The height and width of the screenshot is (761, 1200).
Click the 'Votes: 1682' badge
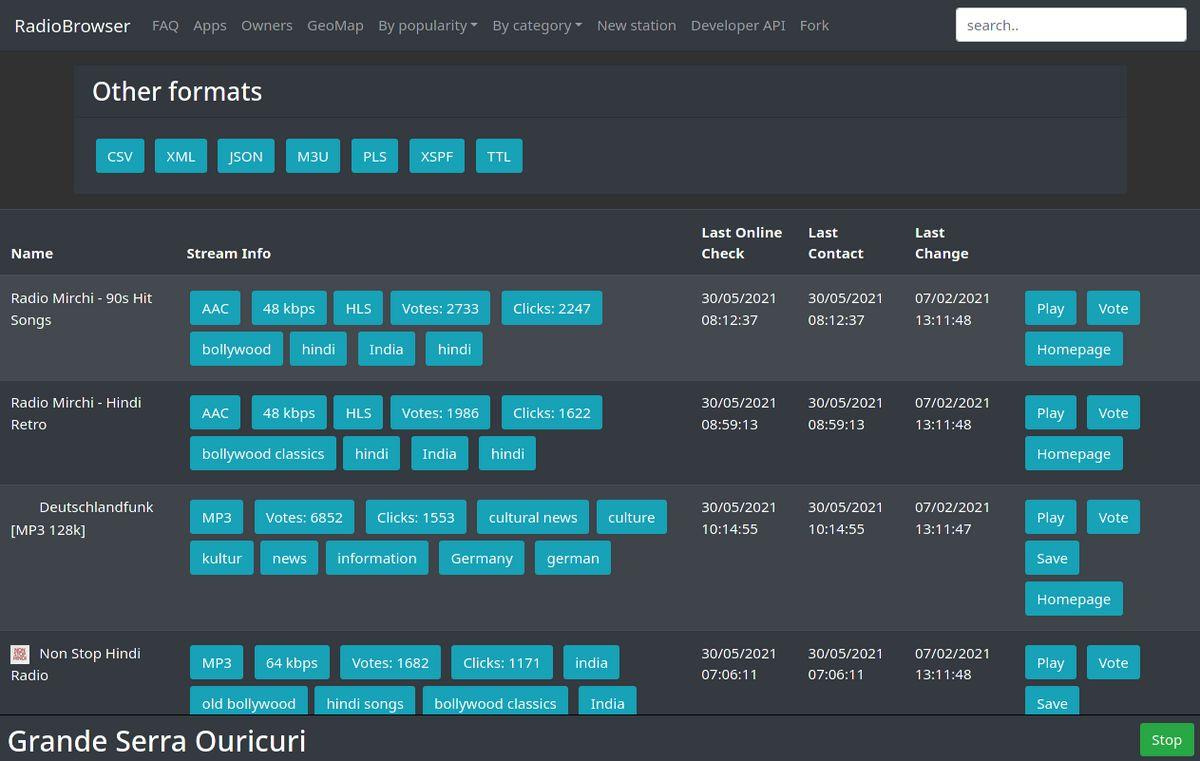[390, 663]
